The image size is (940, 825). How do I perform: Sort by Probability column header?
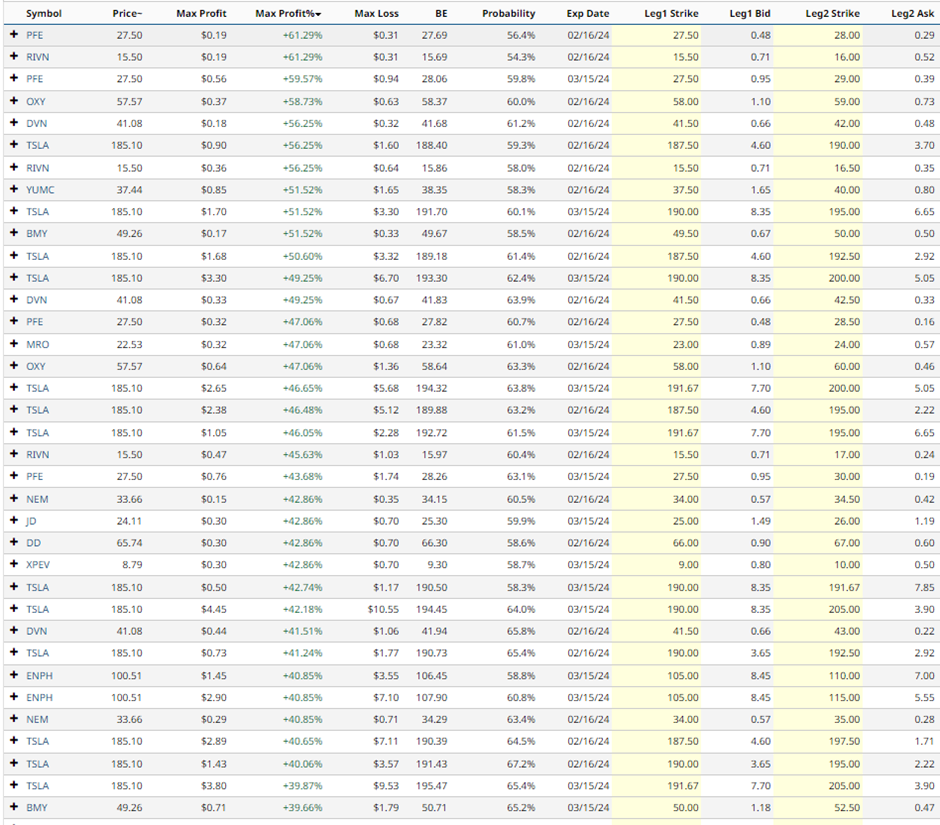coord(508,13)
